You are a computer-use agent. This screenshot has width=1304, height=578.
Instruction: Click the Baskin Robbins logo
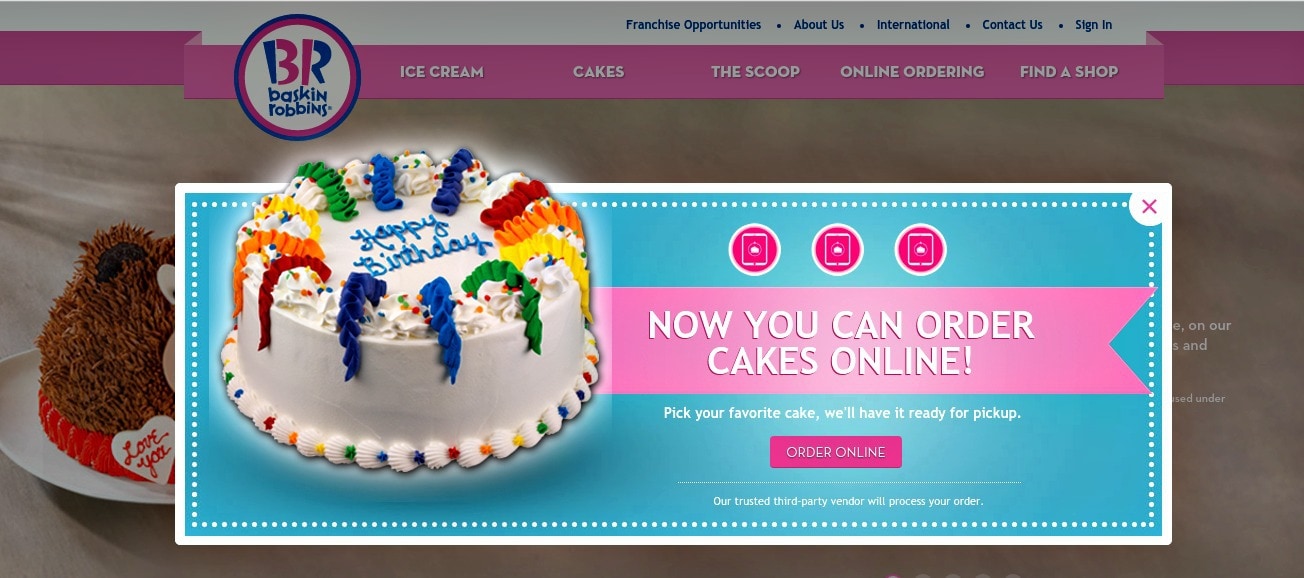pyautogui.click(x=297, y=77)
